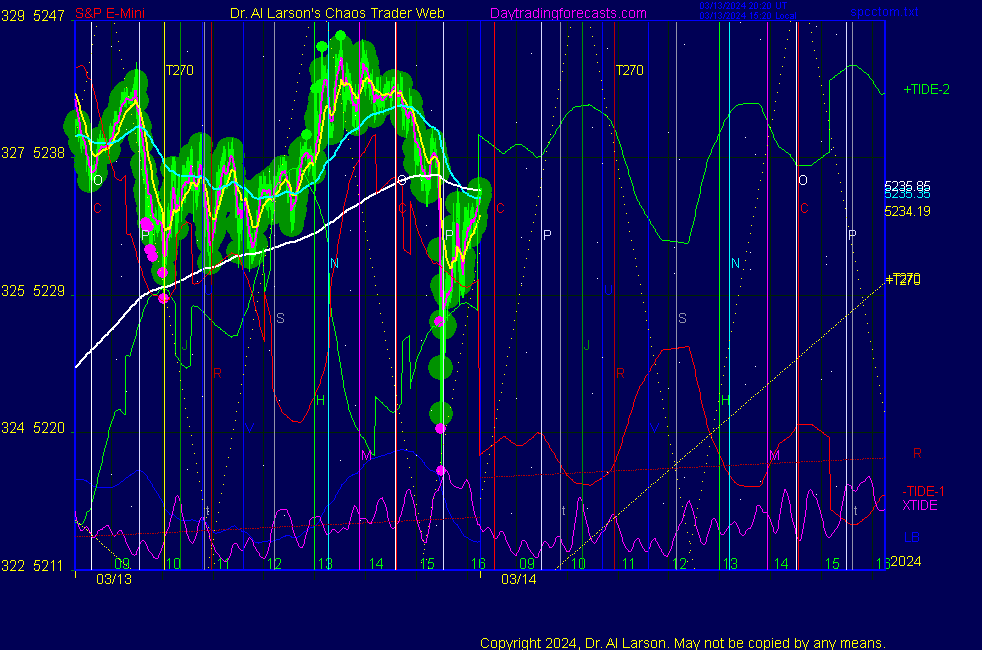Select the green +TIDE-2 legend label
982x650 pixels.
(926, 90)
